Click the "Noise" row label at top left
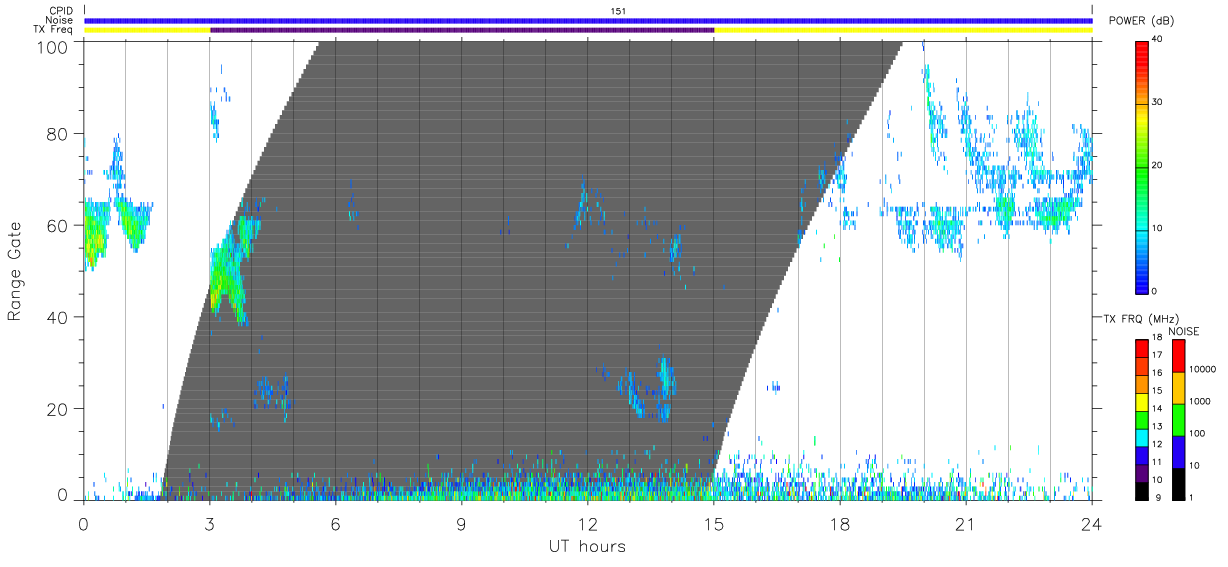Image resolution: width=1228 pixels, height=567 pixels. pyautogui.click(x=60, y=20)
